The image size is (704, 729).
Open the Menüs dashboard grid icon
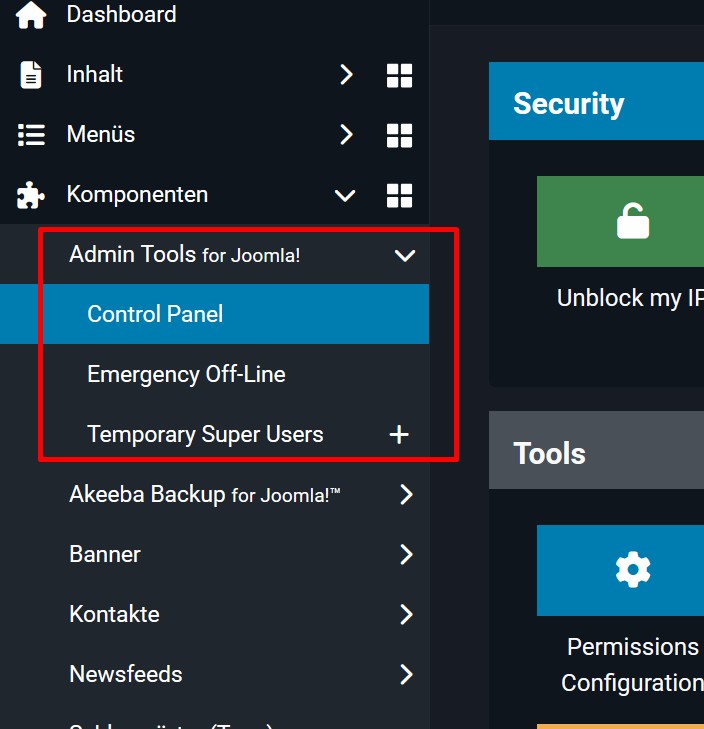click(399, 135)
